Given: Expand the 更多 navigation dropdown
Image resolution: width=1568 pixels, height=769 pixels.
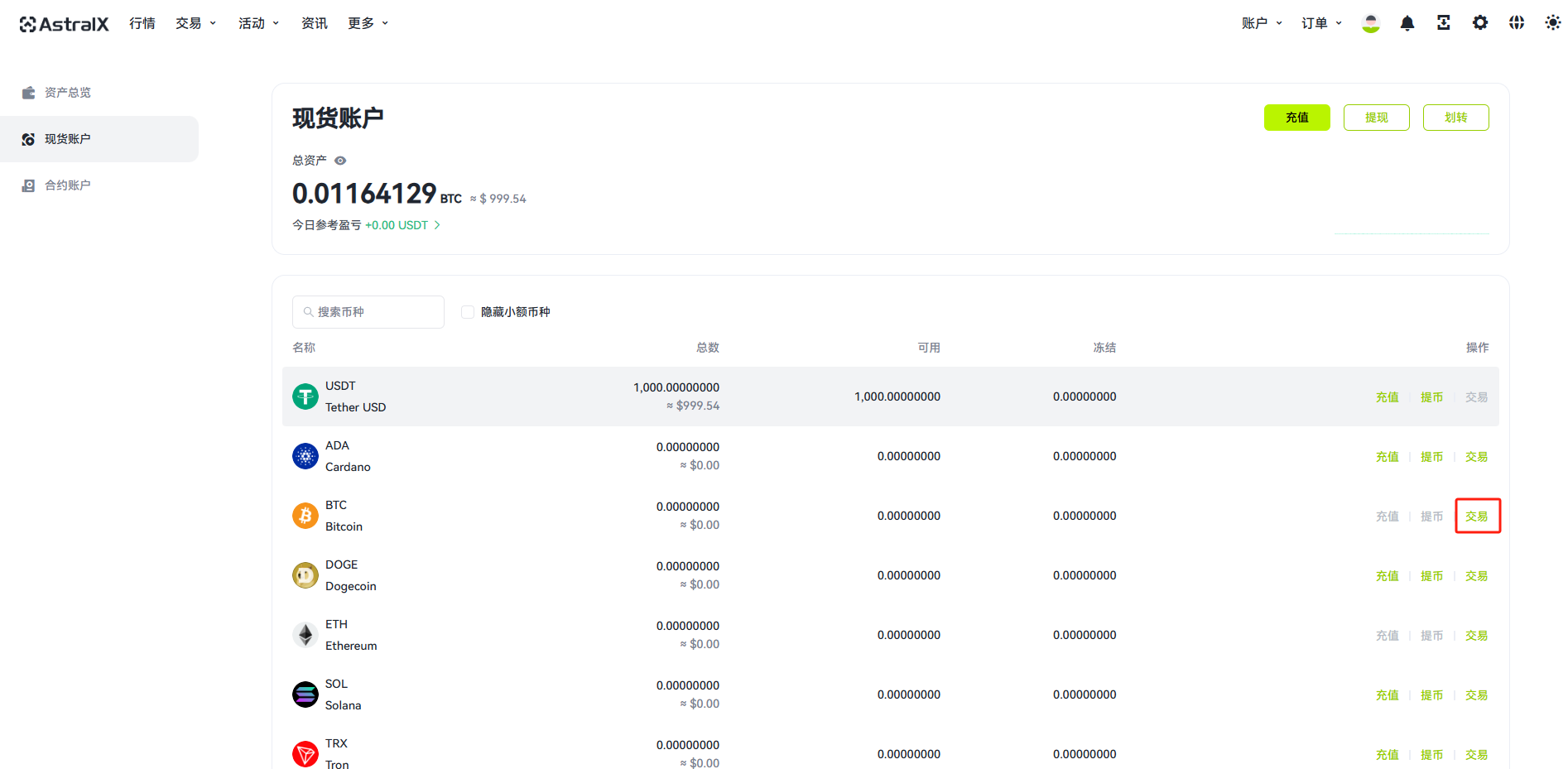Looking at the screenshot, I should [368, 23].
